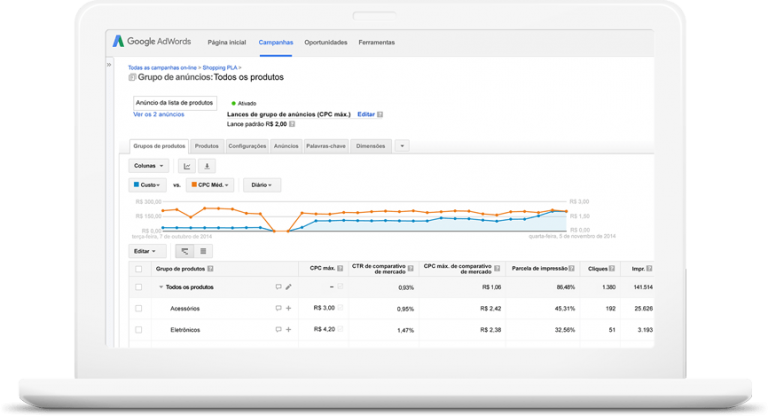The image size is (768, 416).
Task: Open the Diário interval dropdown
Action: coord(262,185)
